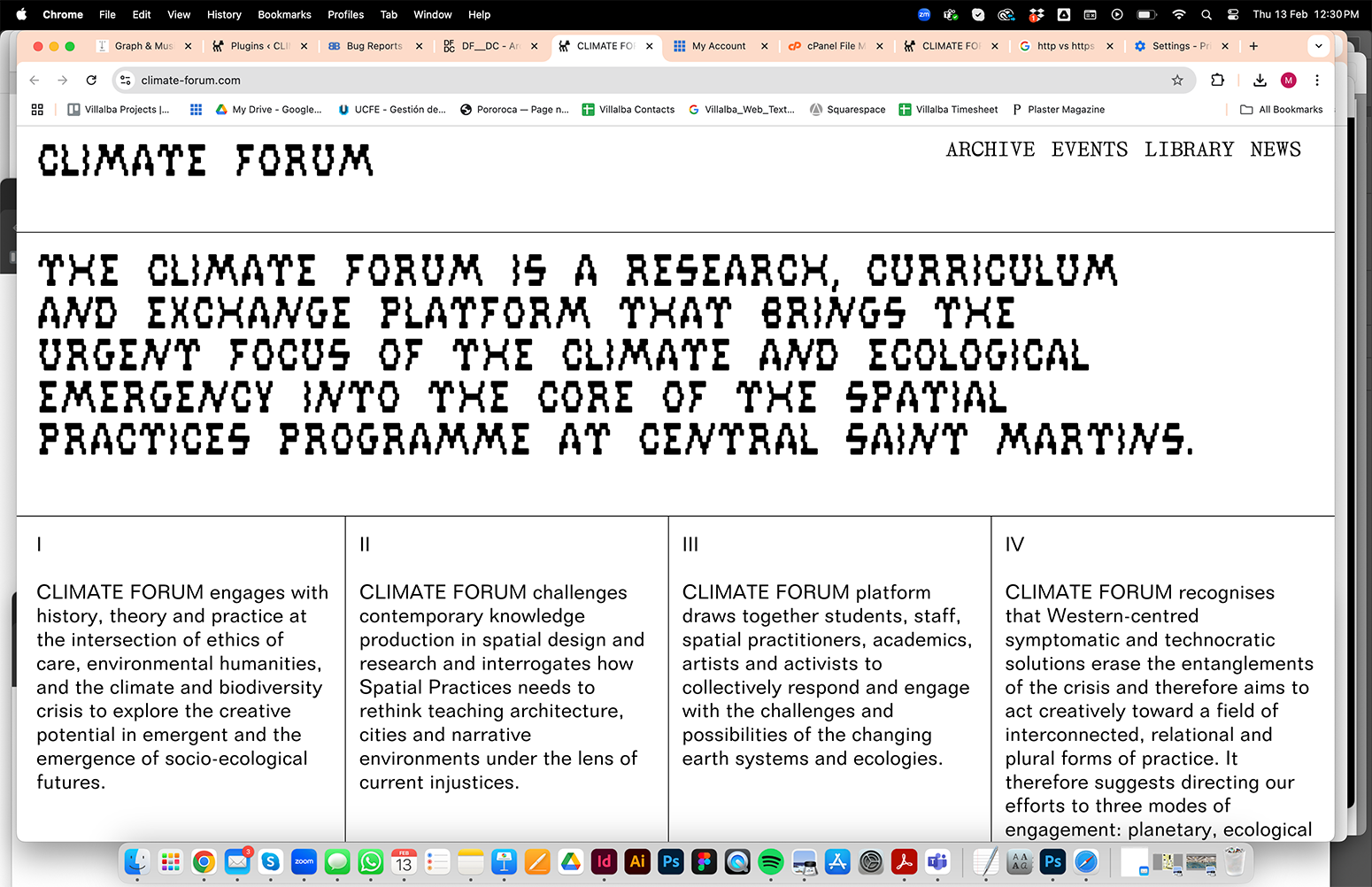Check unread messages in the Mail Dock icon

coord(237,861)
